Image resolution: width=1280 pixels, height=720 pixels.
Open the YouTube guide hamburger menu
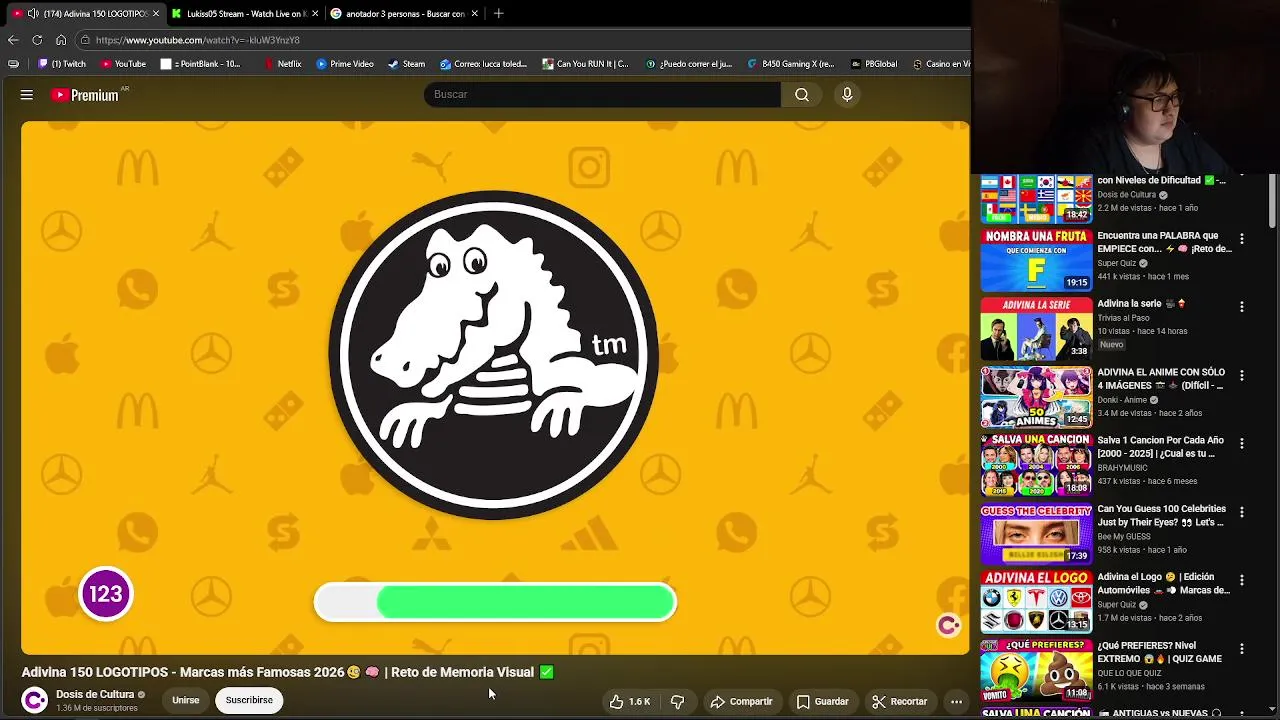(27, 95)
